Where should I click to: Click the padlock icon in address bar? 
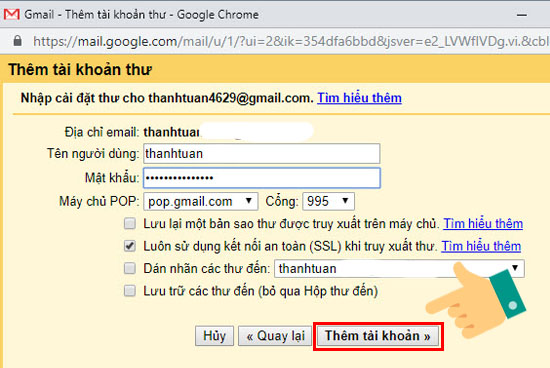tap(17, 41)
